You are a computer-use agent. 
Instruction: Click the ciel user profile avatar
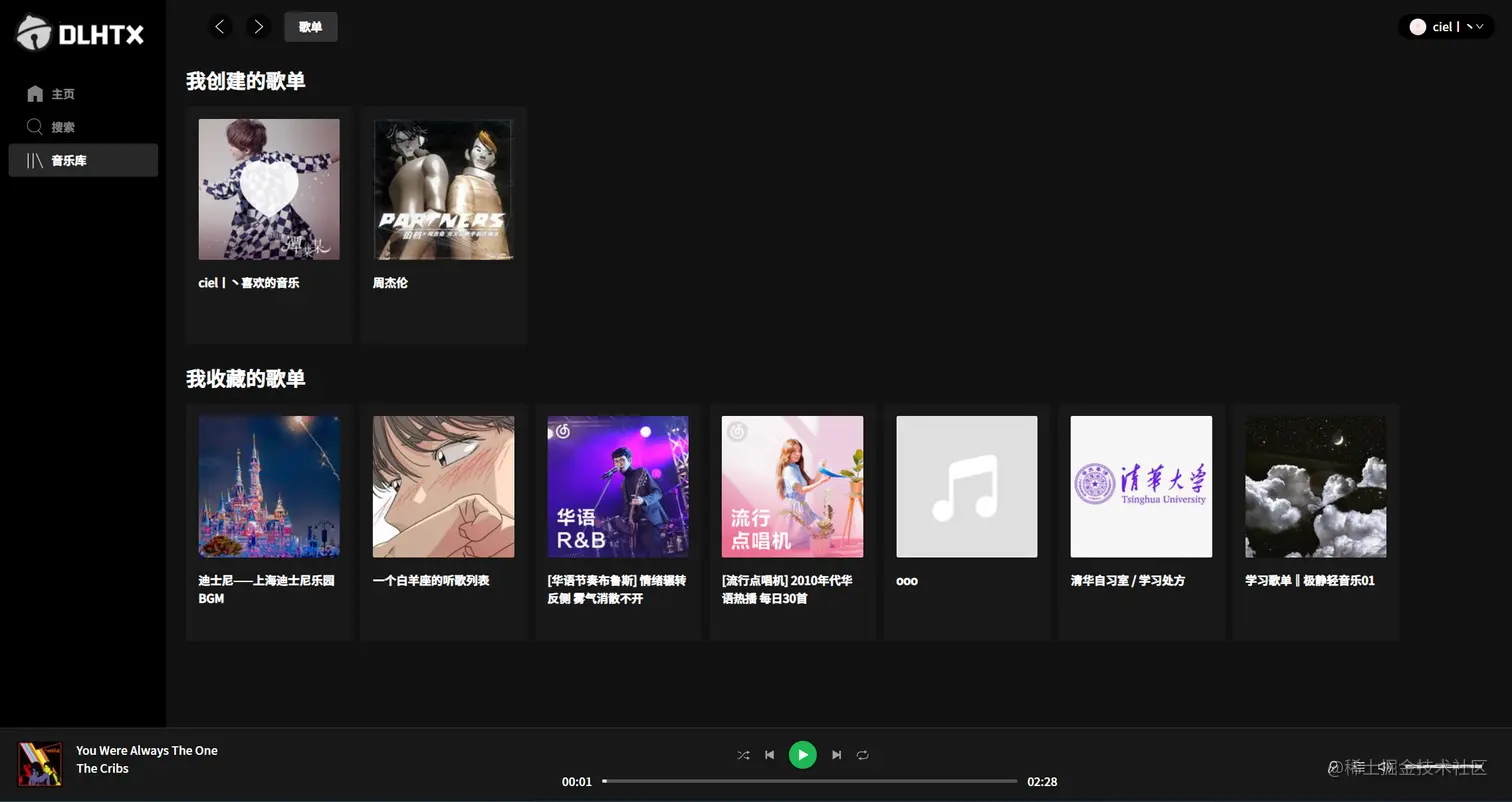[x=1417, y=27]
